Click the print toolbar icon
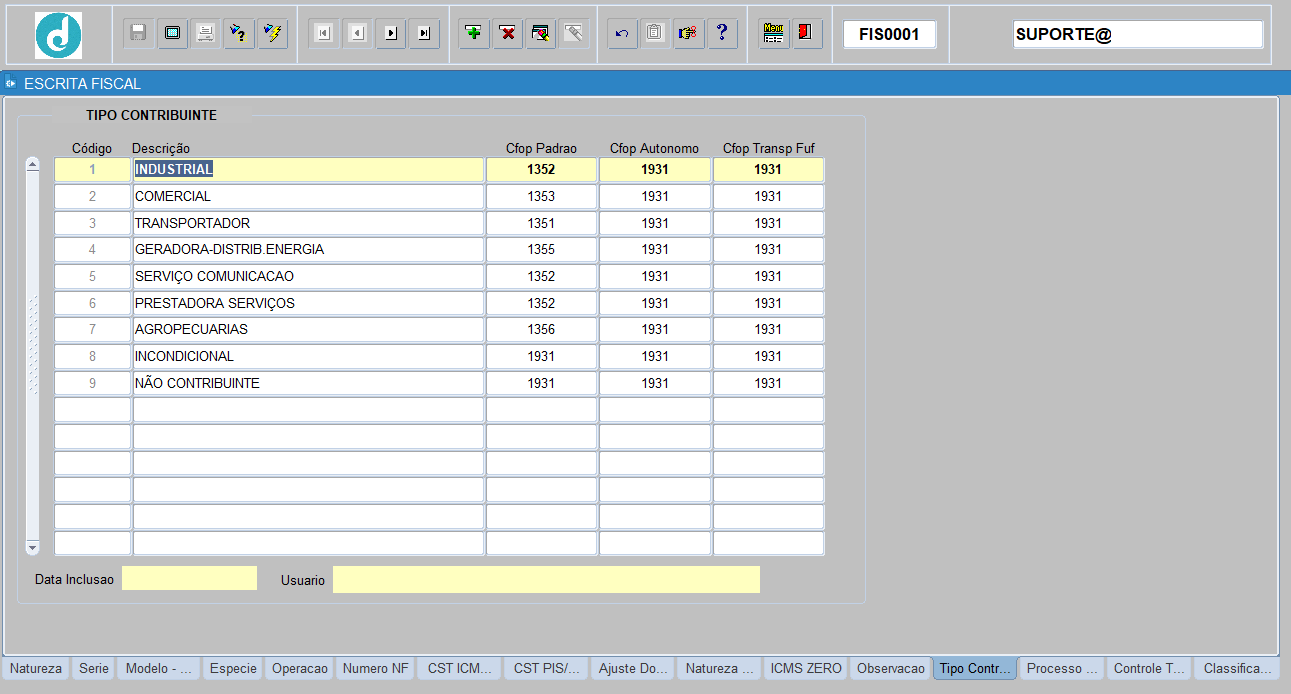The width and height of the screenshot is (1291, 694). [x=205, y=33]
